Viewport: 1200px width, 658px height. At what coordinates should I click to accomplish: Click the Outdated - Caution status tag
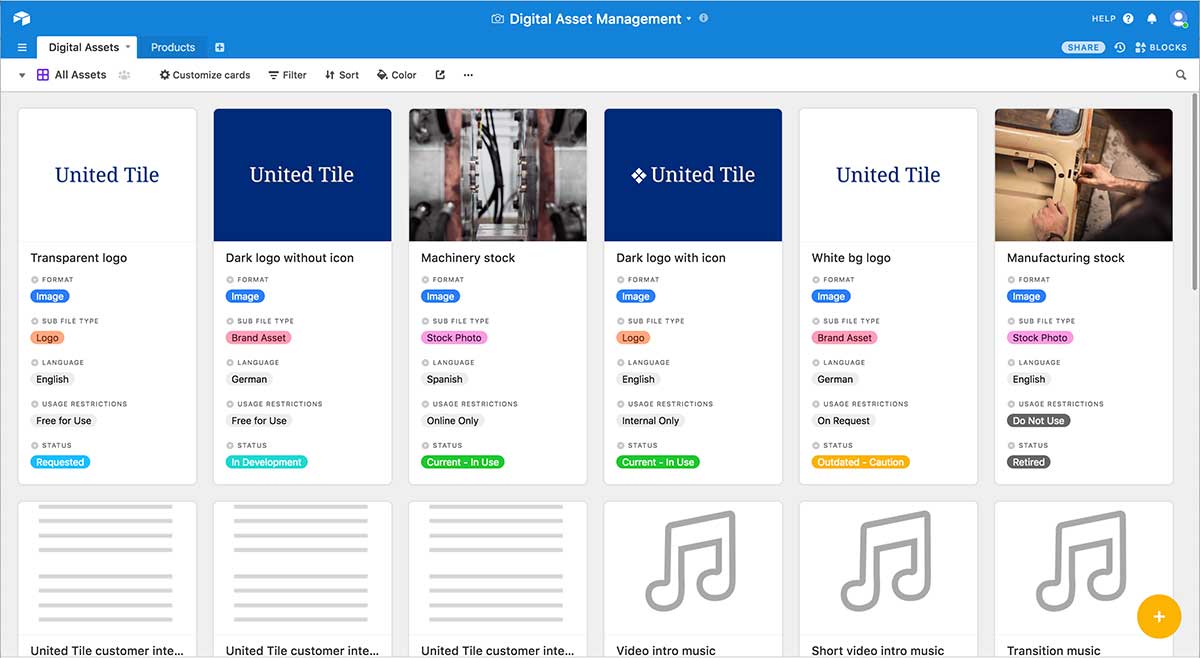(x=861, y=462)
